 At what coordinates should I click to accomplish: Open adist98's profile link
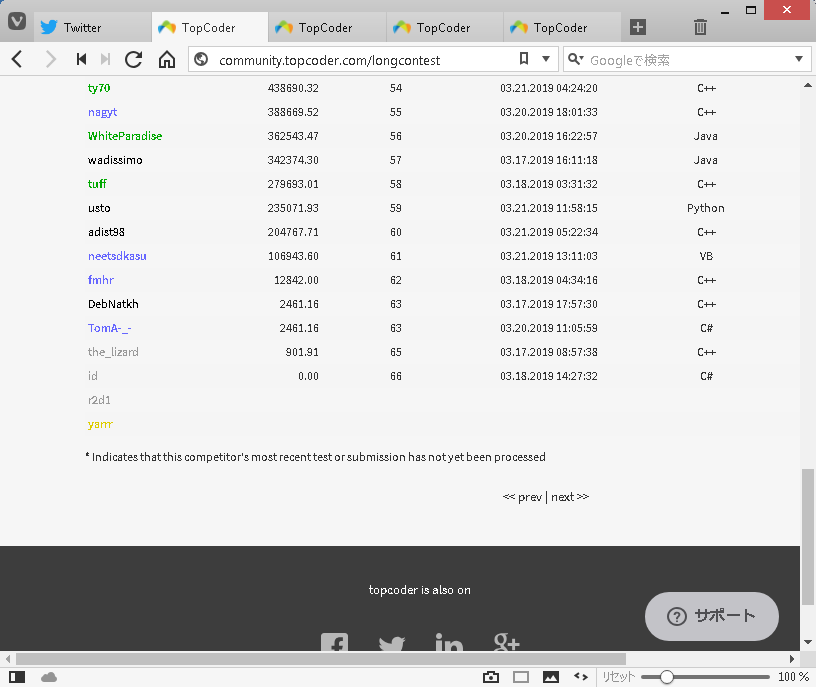(106, 232)
